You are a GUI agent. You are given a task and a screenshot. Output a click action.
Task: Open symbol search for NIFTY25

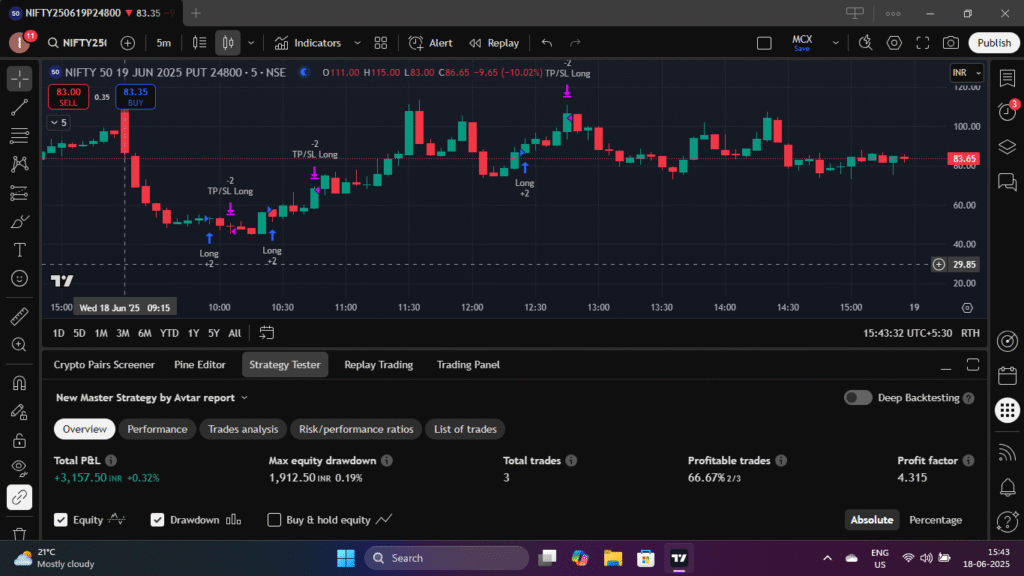pyautogui.click(x=78, y=43)
